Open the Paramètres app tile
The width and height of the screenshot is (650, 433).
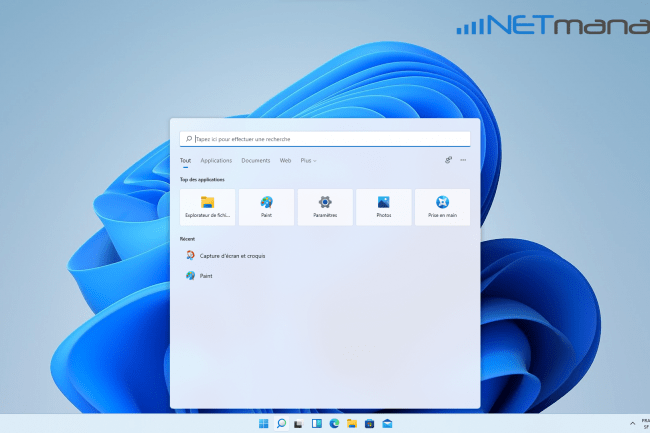[x=325, y=207]
